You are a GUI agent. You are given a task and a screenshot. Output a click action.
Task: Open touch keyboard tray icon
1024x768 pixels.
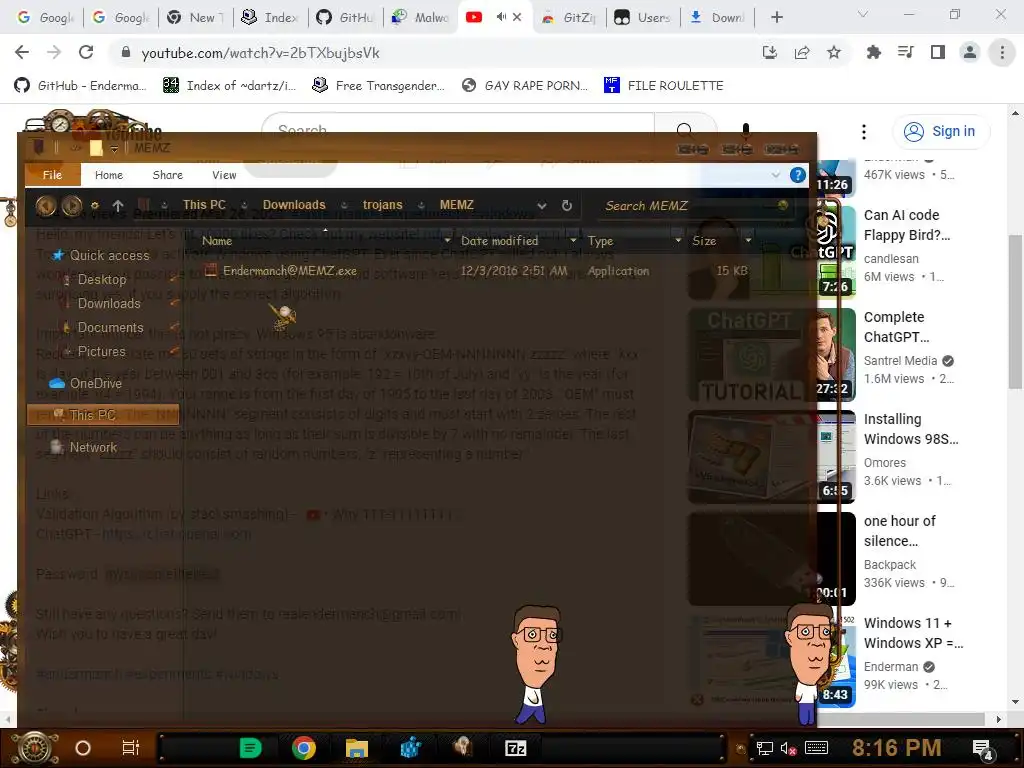(816, 748)
